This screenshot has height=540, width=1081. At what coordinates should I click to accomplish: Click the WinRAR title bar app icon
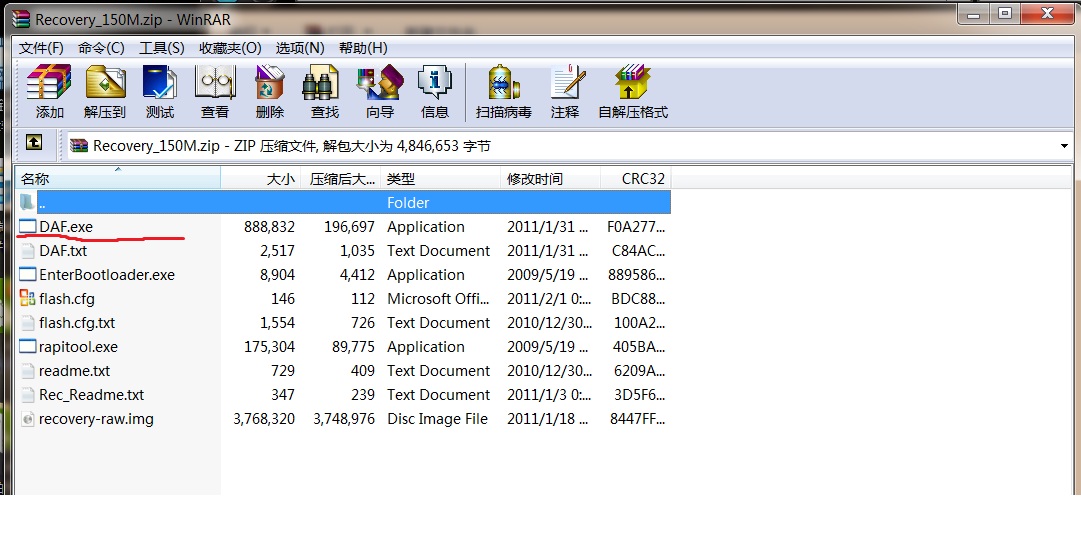tap(21, 19)
